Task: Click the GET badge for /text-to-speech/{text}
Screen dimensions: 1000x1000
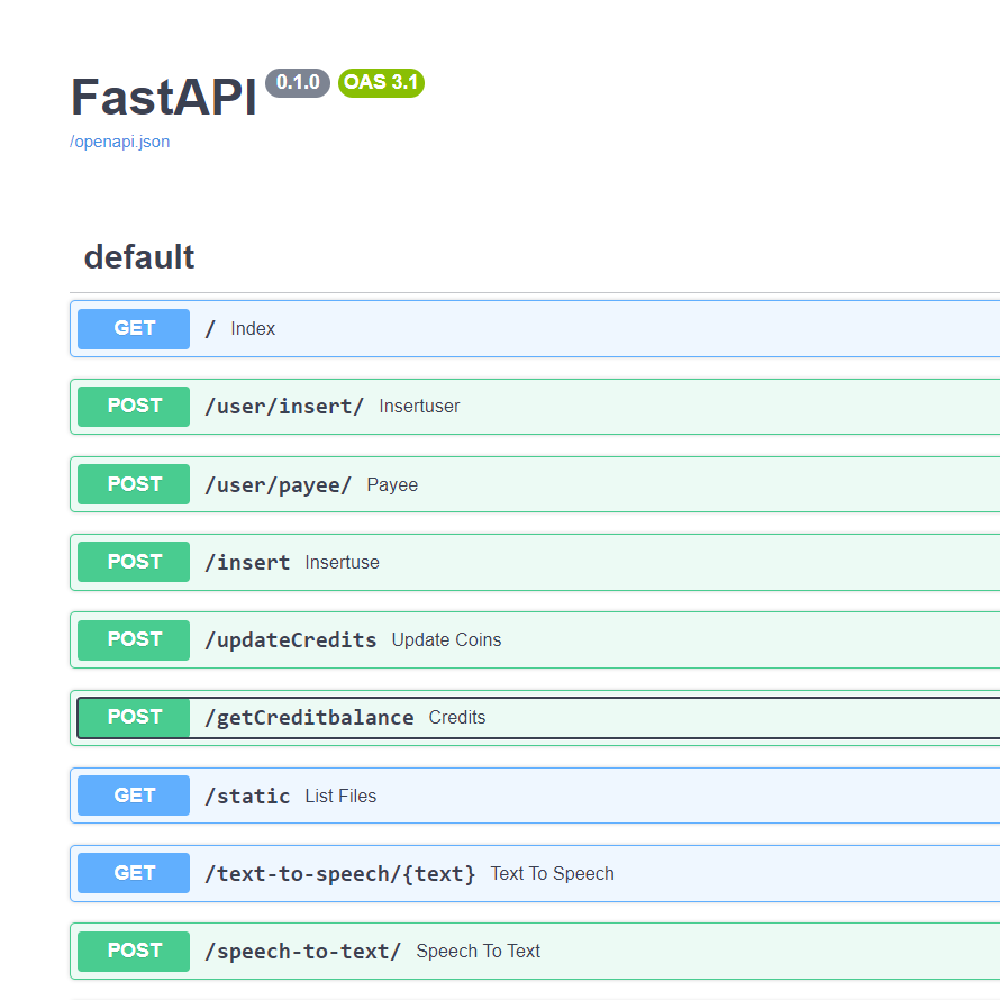Action: pos(134,873)
